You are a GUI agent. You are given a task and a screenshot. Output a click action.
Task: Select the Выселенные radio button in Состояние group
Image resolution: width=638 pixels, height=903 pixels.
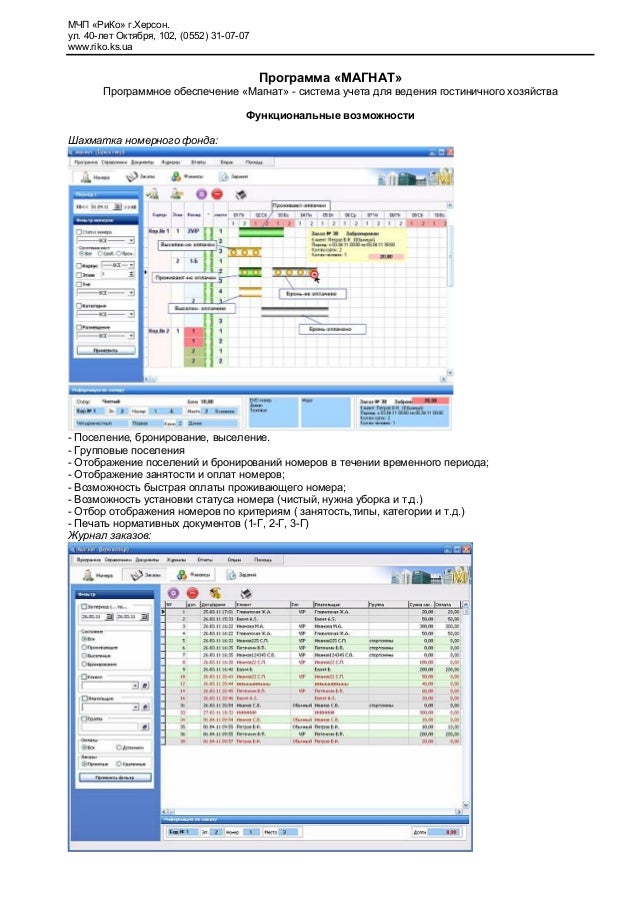click(85, 655)
